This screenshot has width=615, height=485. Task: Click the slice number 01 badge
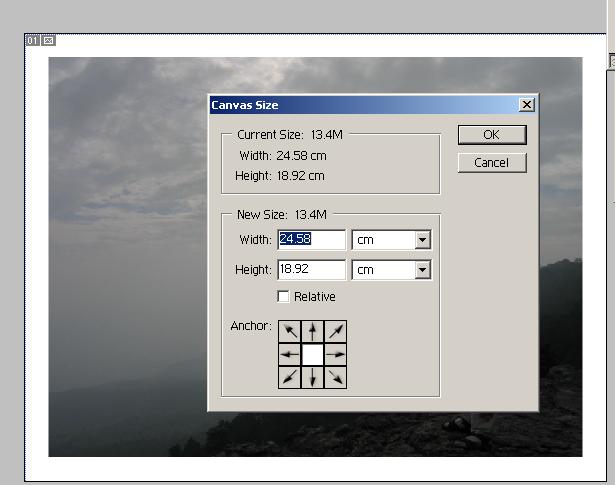(x=33, y=40)
